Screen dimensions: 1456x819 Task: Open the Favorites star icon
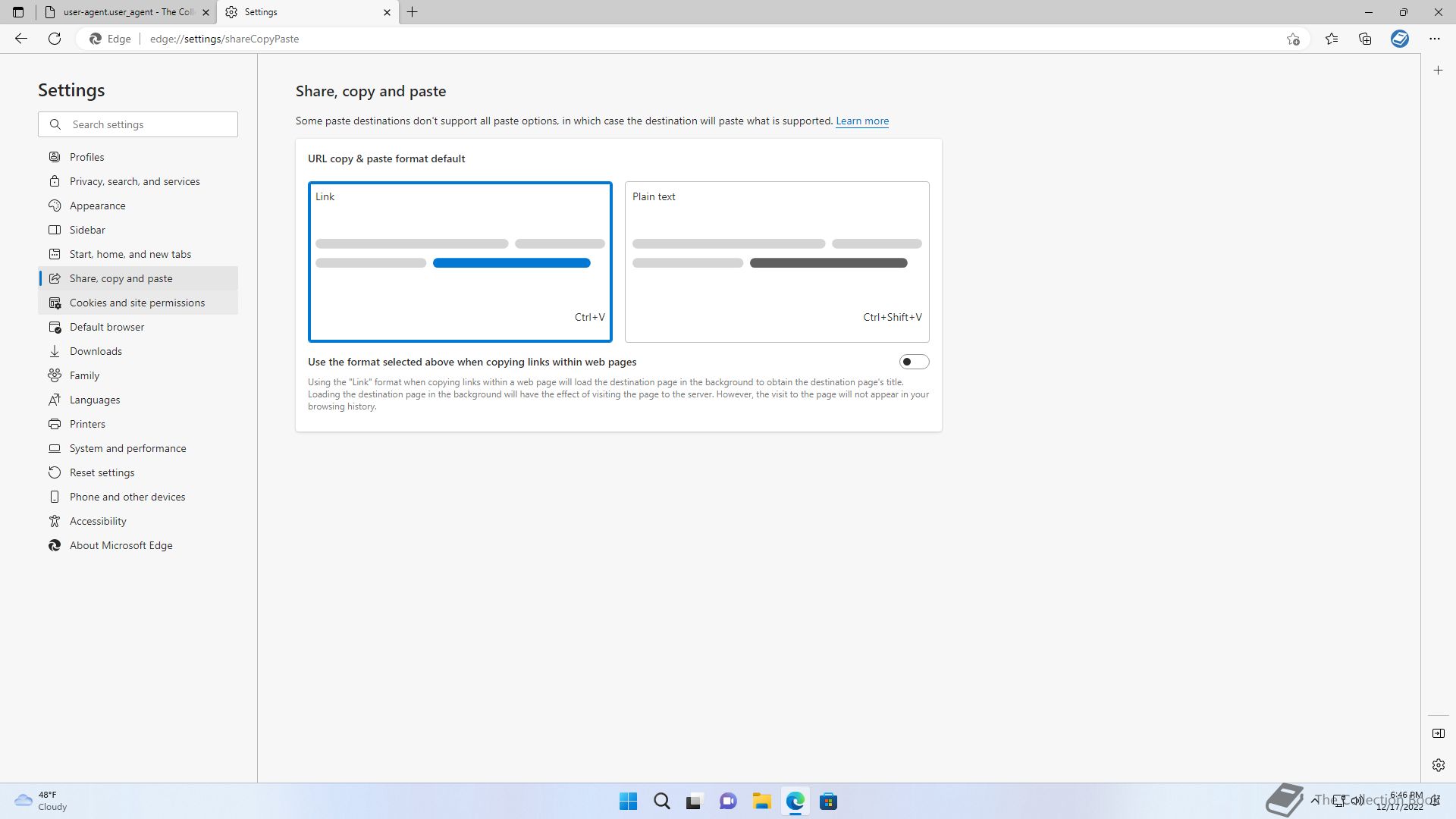(x=1332, y=39)
